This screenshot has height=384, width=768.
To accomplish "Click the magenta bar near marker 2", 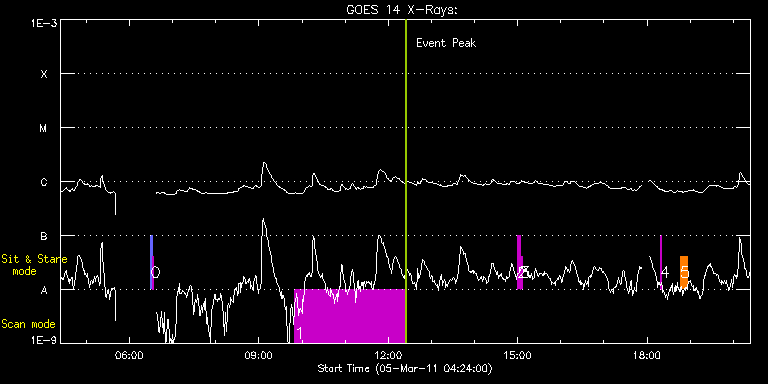I will (x=519, y=263).
